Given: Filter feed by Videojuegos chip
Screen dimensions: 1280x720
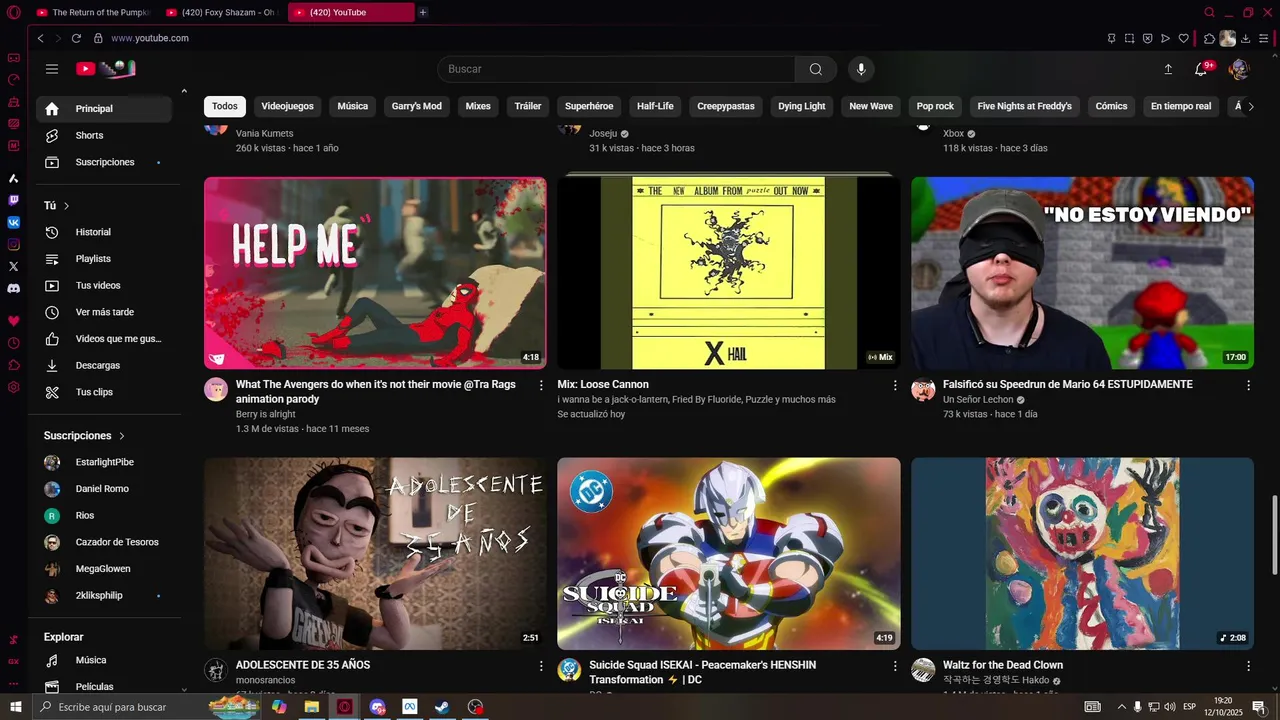Looking at the screenshot, I should pyautogui.click(x=287, y=106).
